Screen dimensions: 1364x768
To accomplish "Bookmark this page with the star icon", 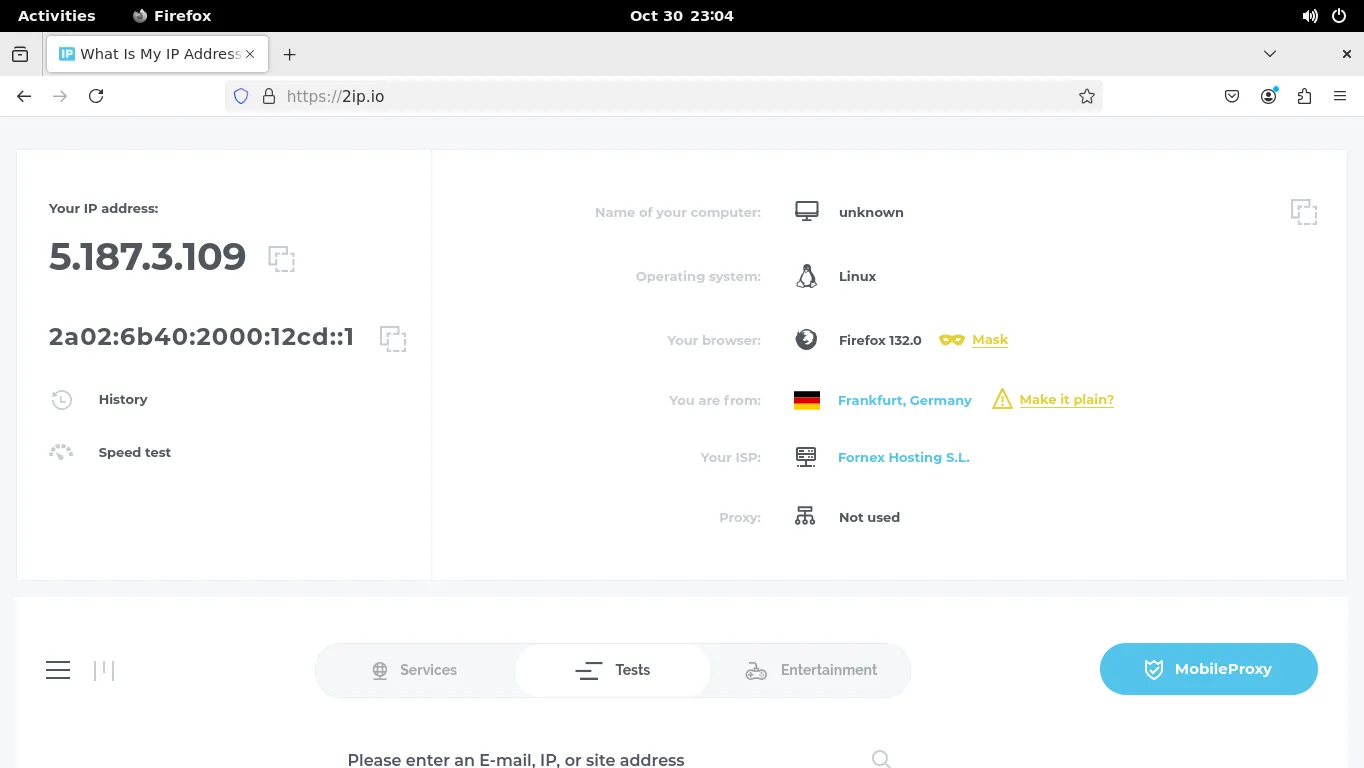I will click(1087, 96).
